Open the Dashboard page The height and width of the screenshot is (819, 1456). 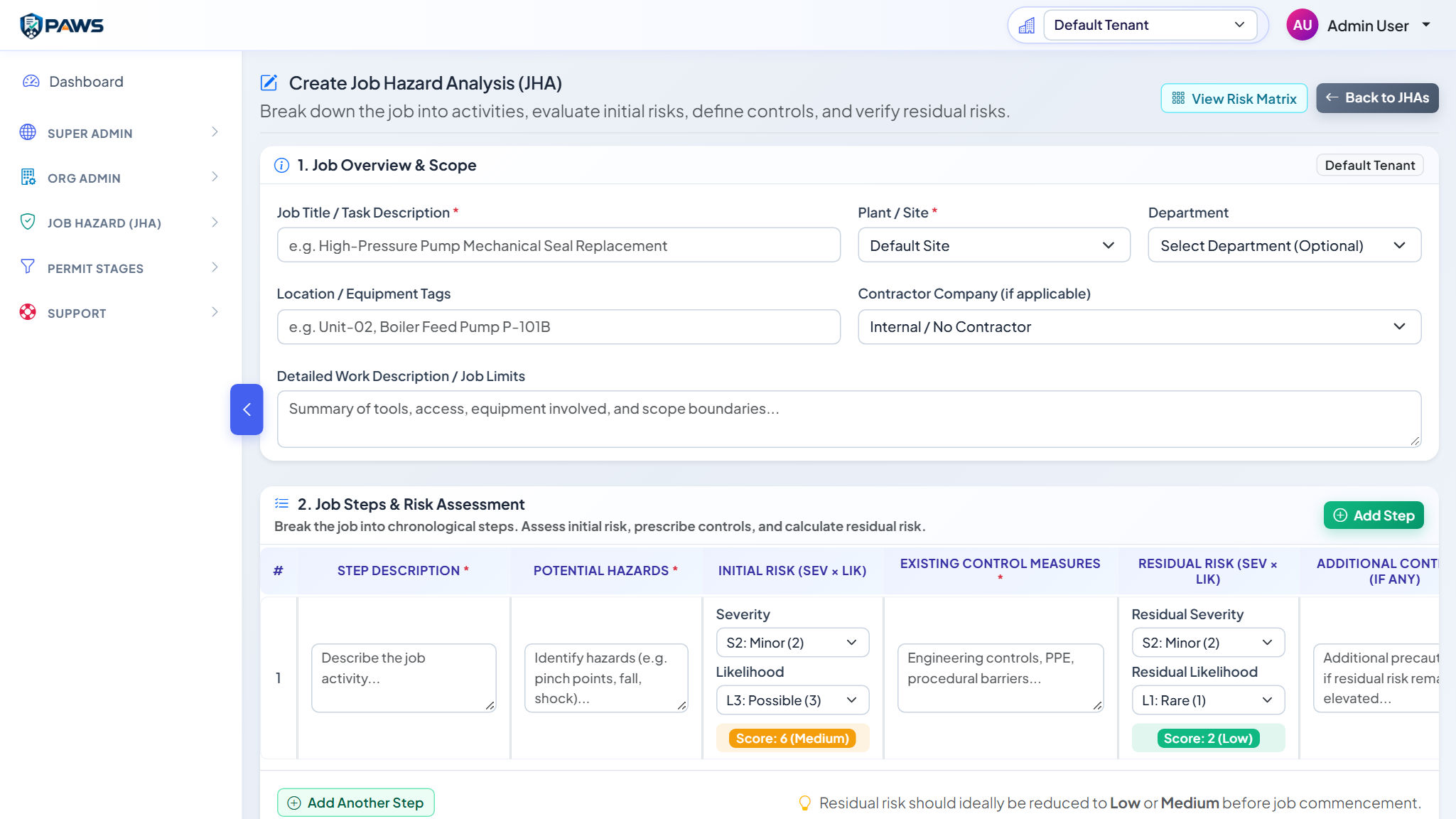(x=86, y=82)
